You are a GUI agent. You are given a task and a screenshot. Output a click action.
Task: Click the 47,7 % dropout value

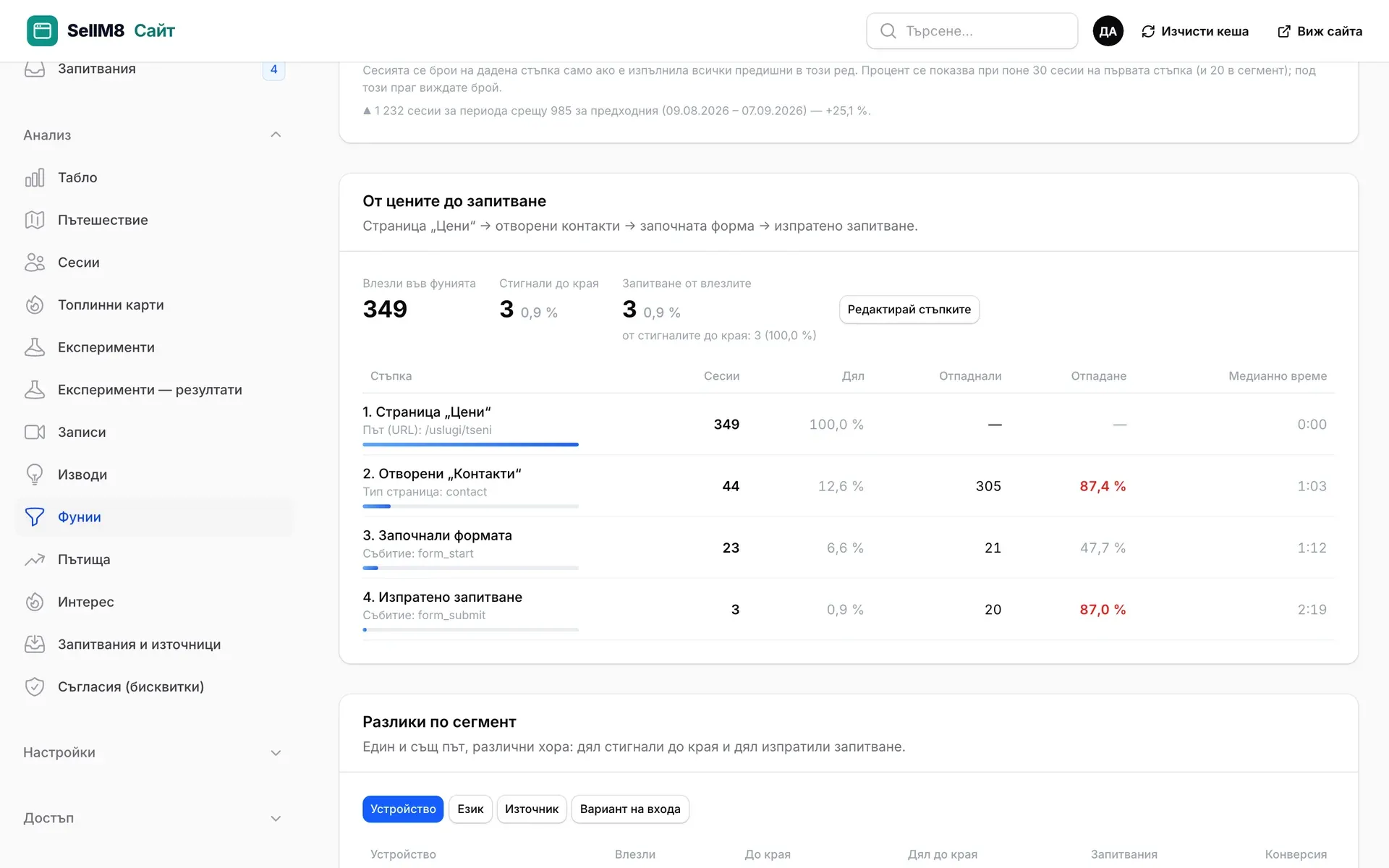coord(1103,548)
